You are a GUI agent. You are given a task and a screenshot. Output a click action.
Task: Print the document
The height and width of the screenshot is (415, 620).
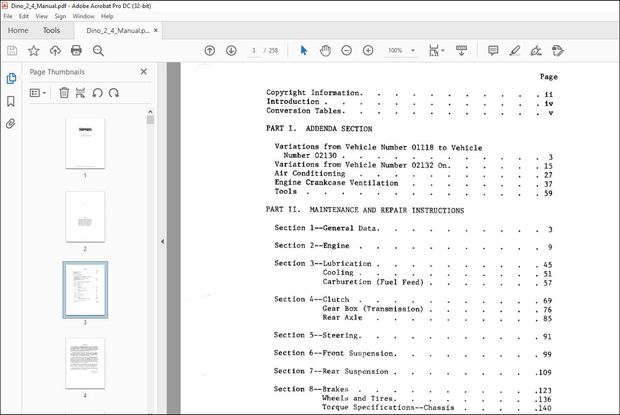pos(76,51)
